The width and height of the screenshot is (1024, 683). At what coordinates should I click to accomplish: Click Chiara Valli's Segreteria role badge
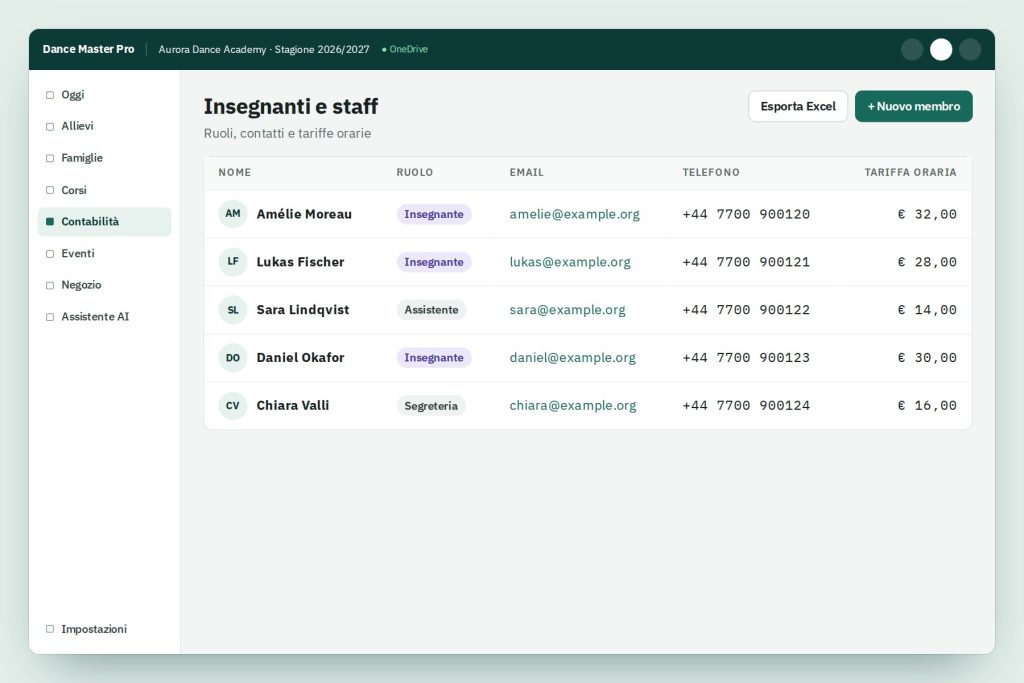(x=431, y=405)
